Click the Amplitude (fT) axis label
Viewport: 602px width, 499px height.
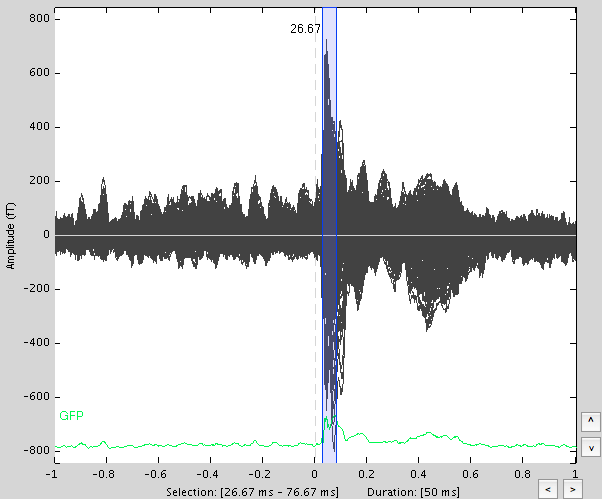[x=12, y=235]
